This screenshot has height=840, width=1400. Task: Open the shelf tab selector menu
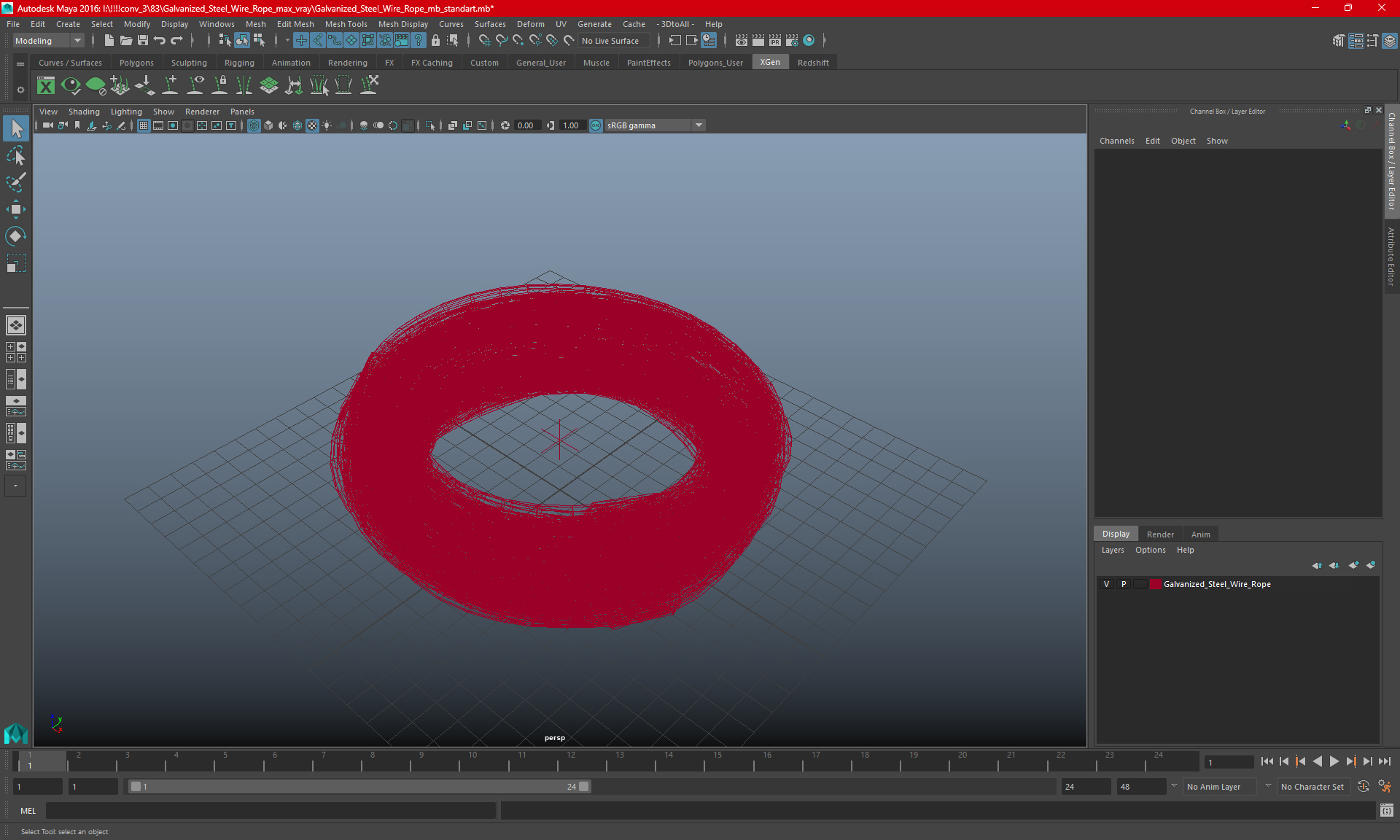(20, 64)
